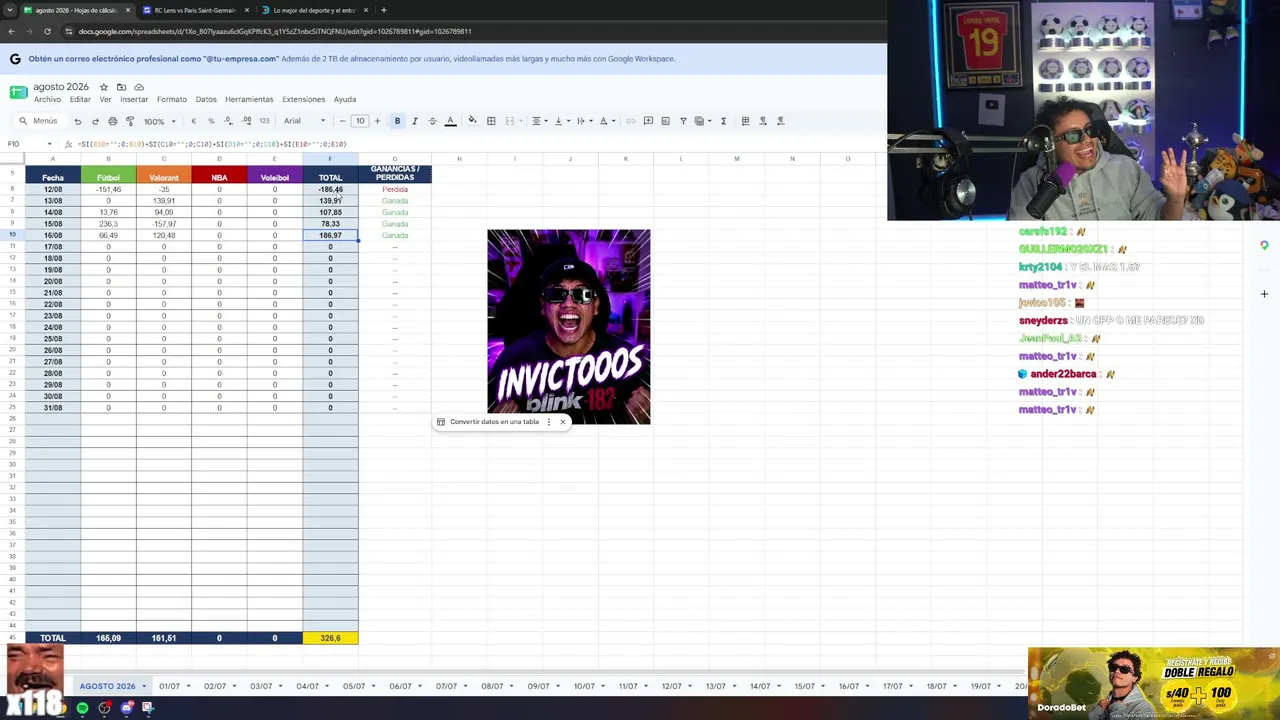1280x720 pixels.
Task: Open number format 123 menu
Action: [264, 121]
